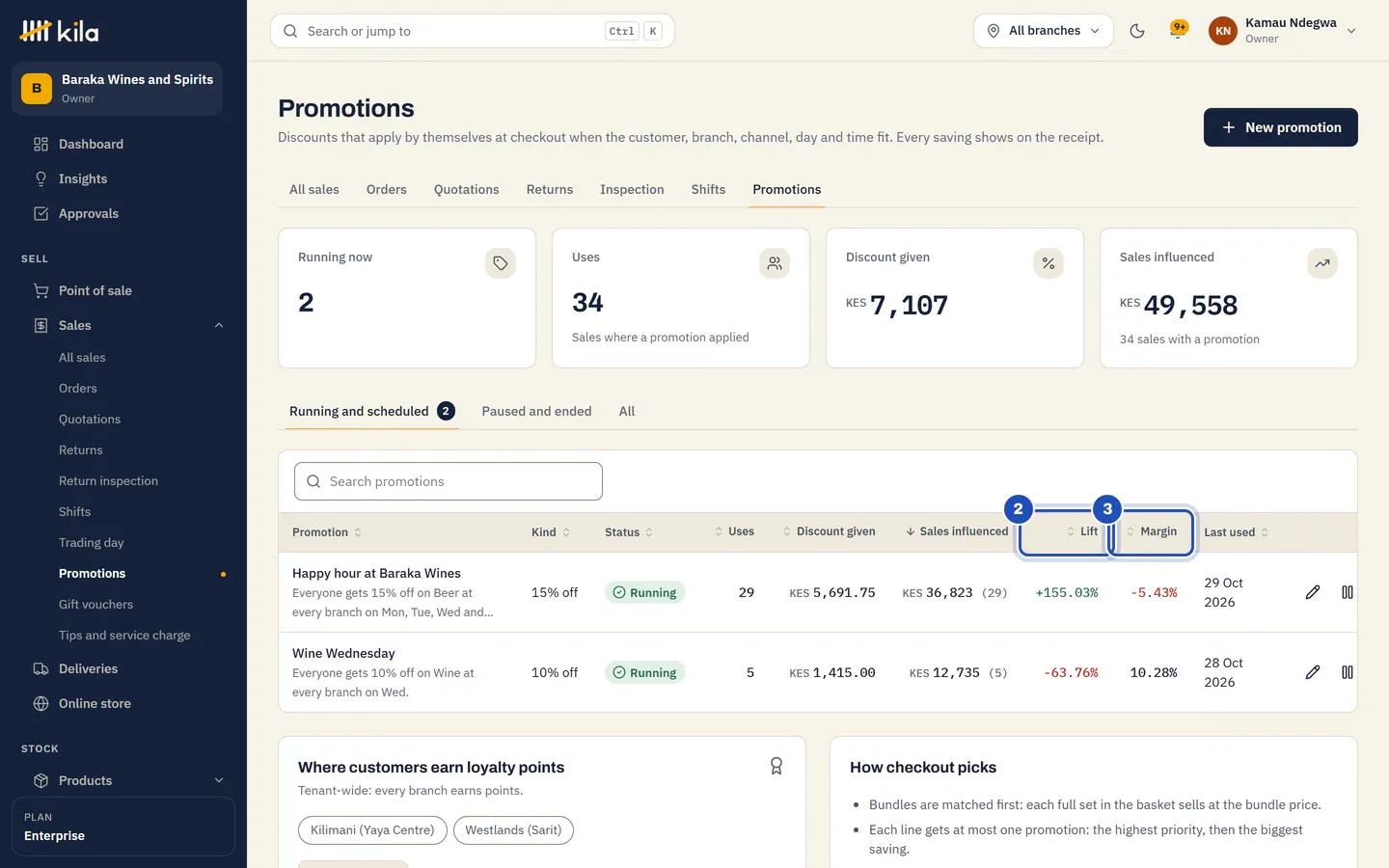Sort the table by Last used
The image size is (1389, 868).
click(x=1237, y=532)
